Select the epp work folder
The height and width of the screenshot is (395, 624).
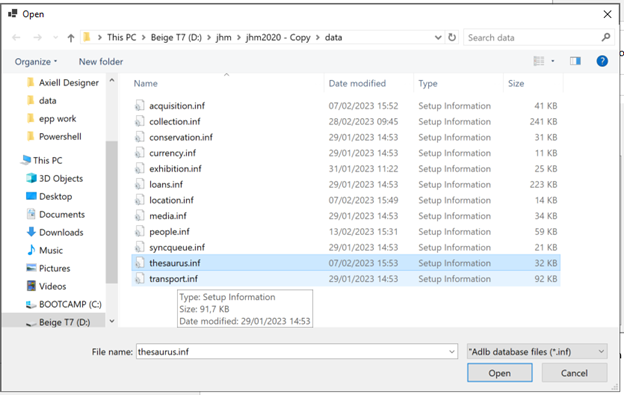51,119
